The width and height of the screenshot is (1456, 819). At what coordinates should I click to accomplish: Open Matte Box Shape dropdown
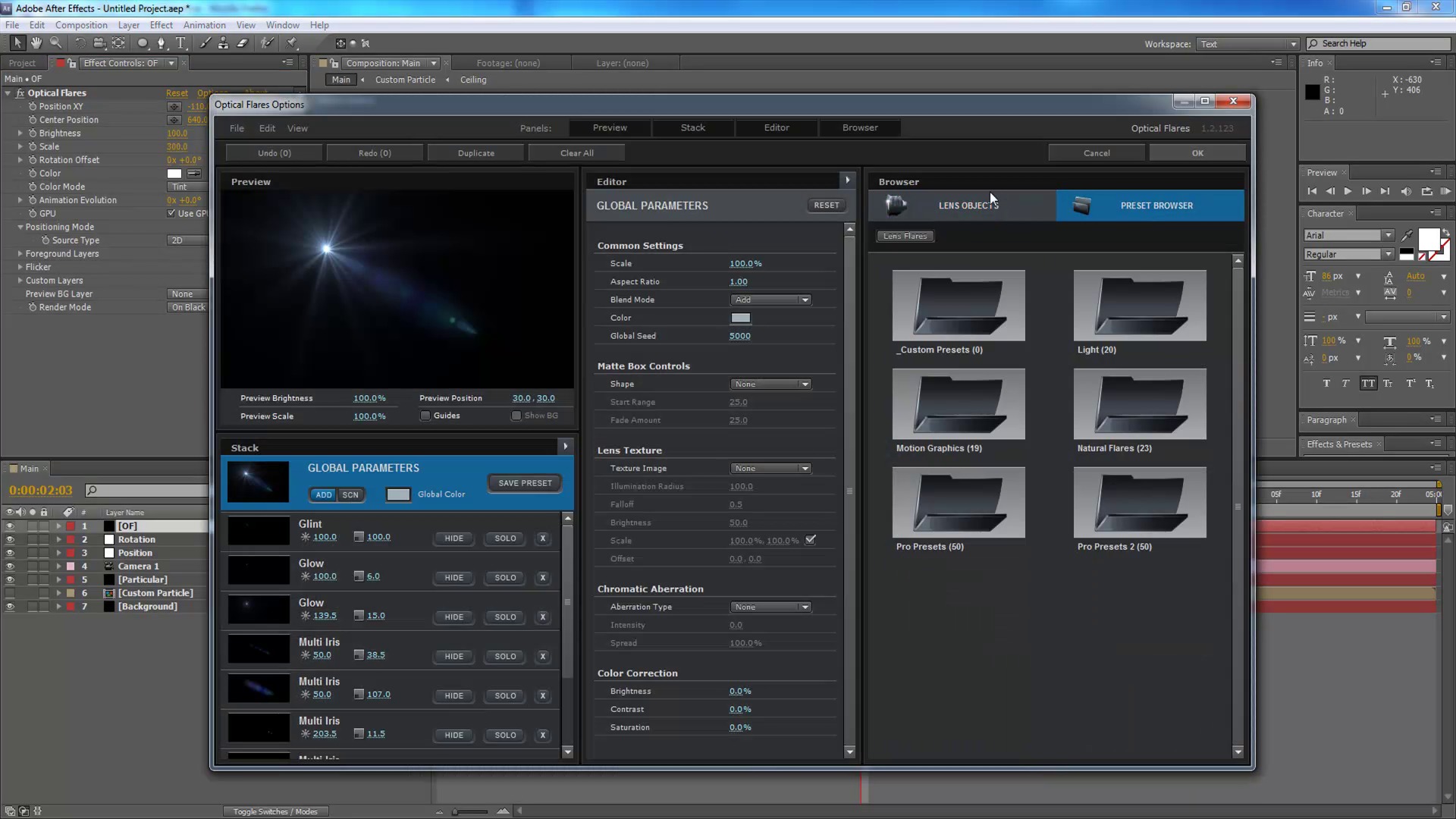click(770, 384)
